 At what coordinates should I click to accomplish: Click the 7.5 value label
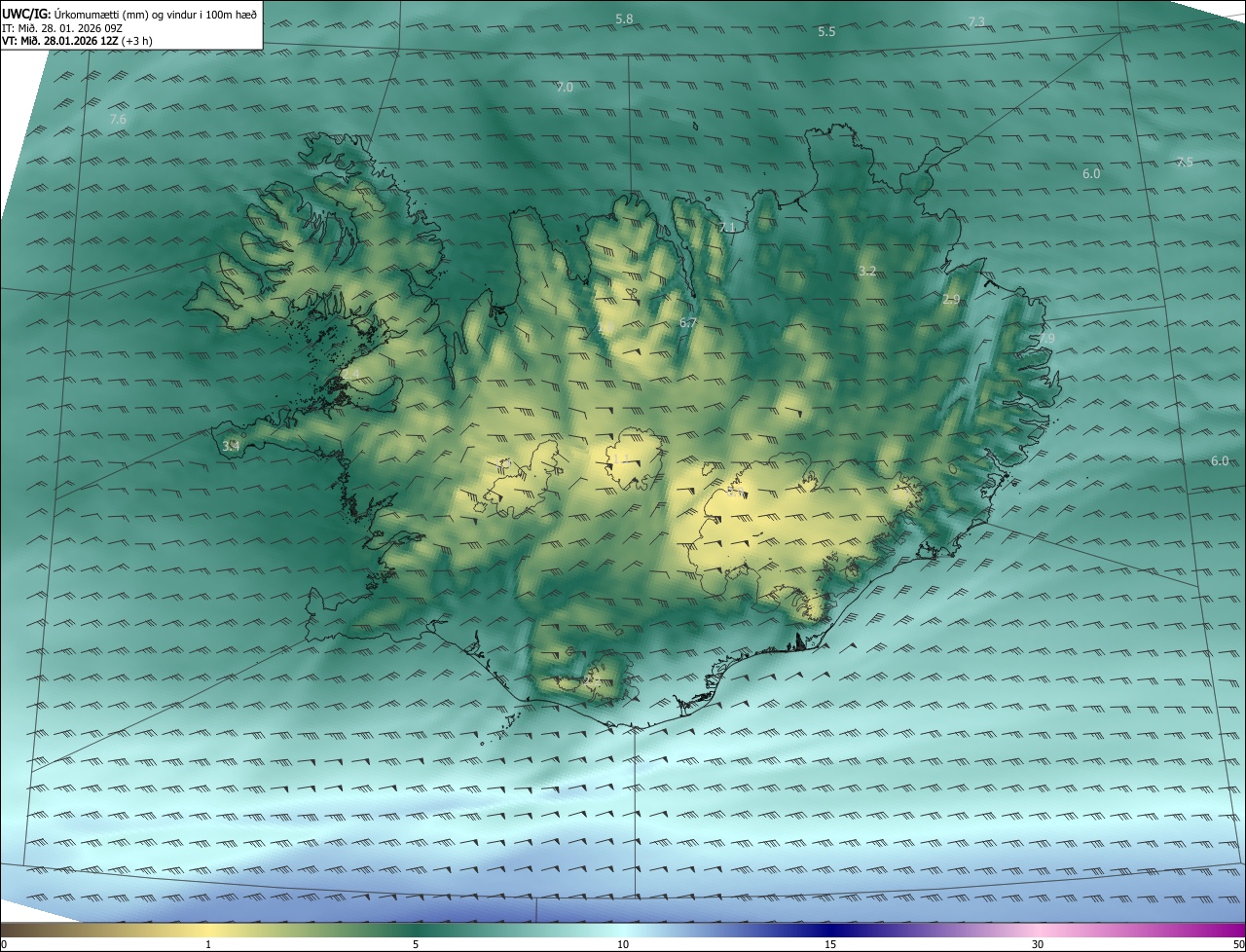tap(1185, 163)
